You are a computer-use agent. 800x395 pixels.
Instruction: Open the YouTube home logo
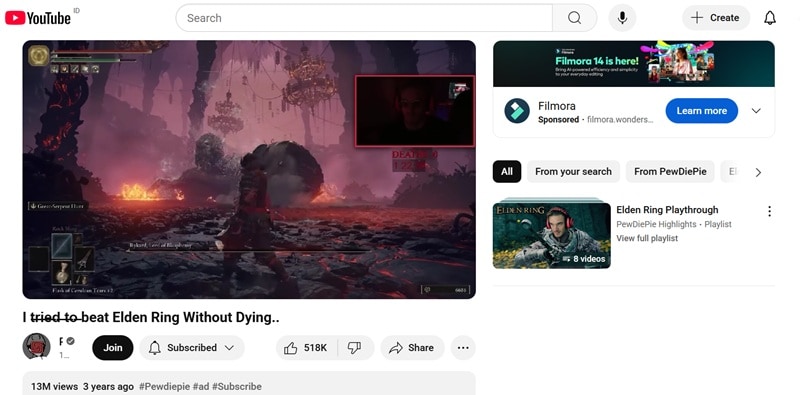[38, 18]
